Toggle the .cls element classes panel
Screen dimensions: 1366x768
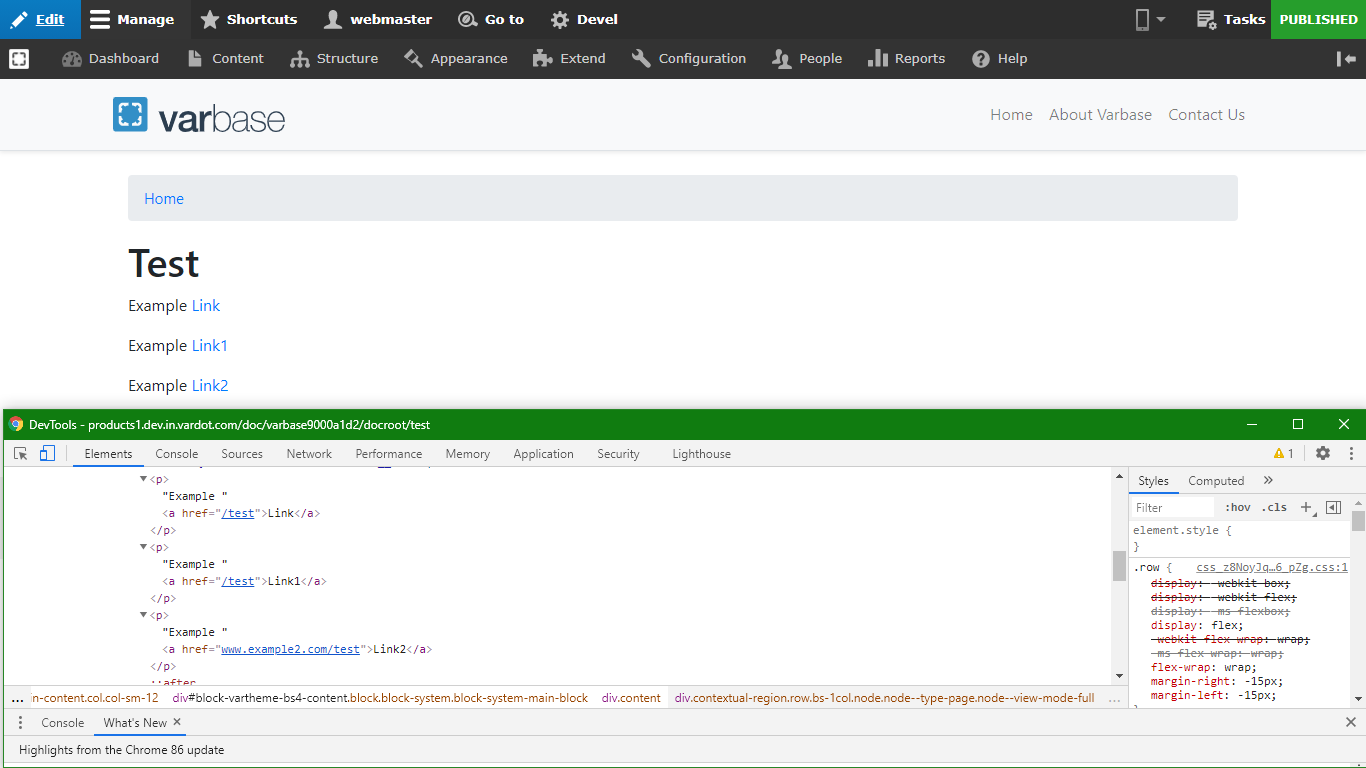tap(1274, 508)
